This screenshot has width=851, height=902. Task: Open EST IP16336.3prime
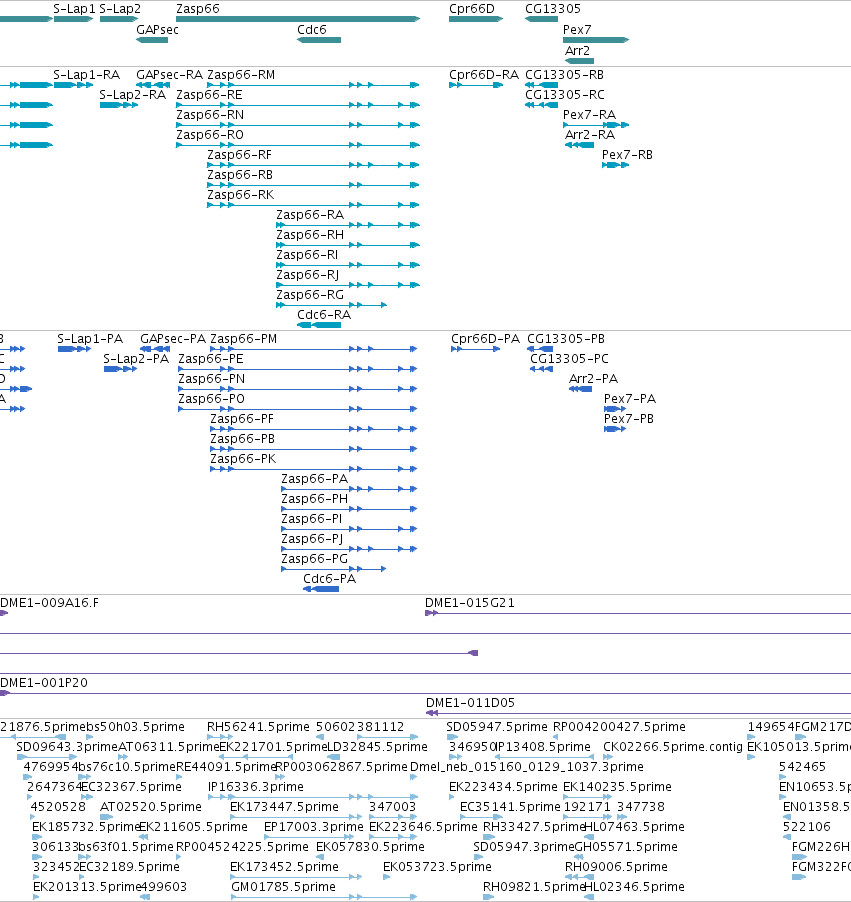(x=255, y=786)
